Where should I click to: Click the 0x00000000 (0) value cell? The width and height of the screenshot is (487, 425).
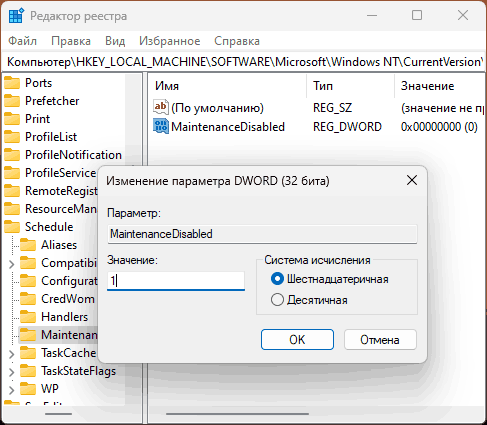(x=439, y=127)
